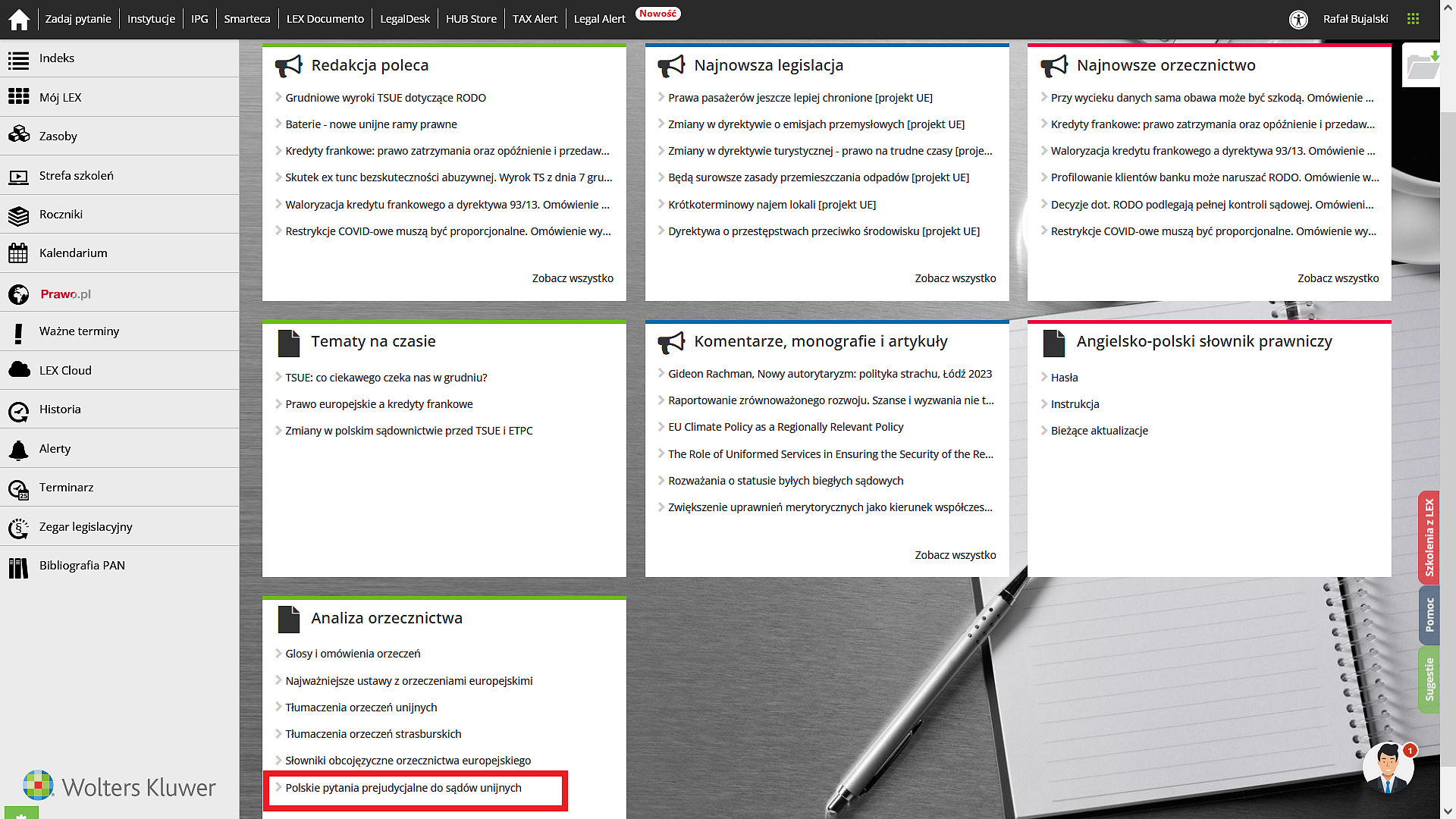This screenshot has width=1456, height=819.
Task: Select the Szkolenia z LEX side tab
Action: [x=1429, y=537]
